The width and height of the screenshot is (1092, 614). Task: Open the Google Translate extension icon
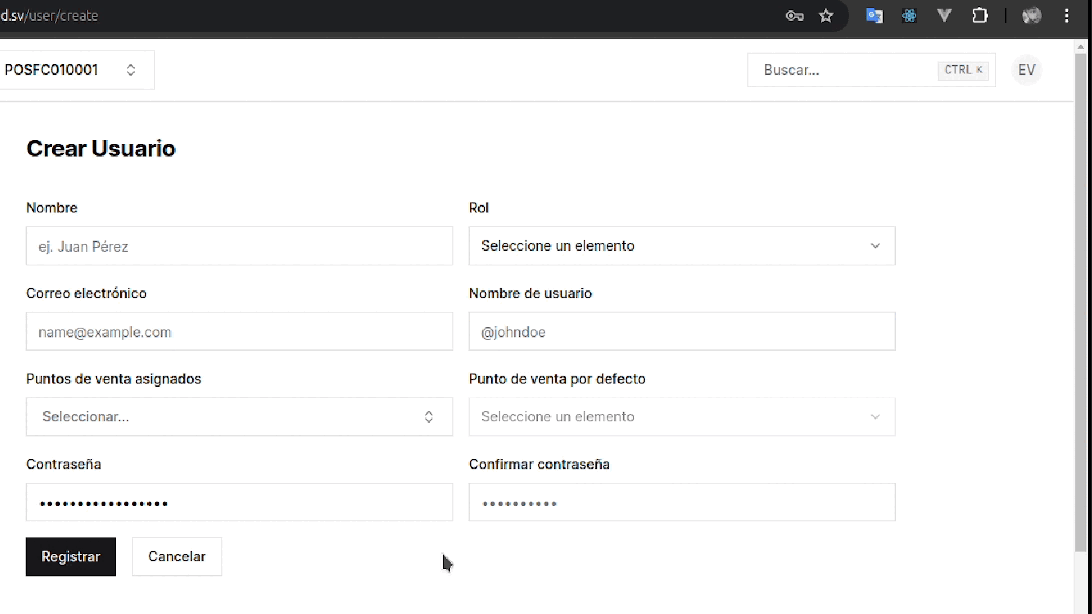point(874,16)
